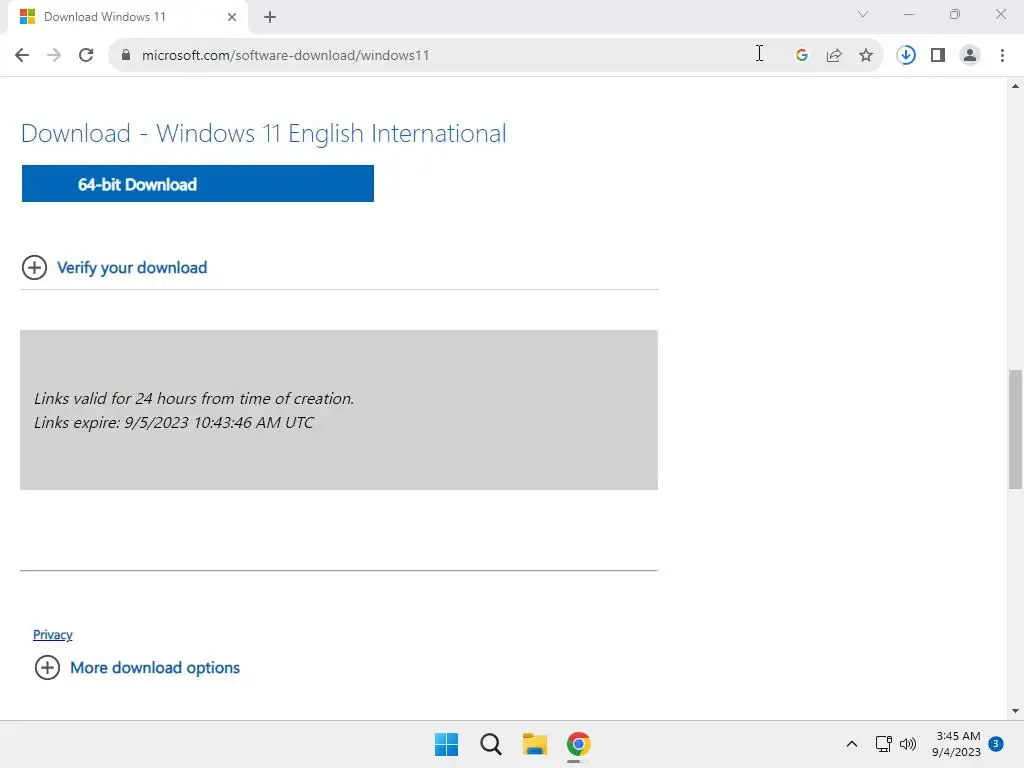Open the Windows Start menu
Image resolution: width=1024 pixels, height=768 pixels.
[x=447, y=744]
